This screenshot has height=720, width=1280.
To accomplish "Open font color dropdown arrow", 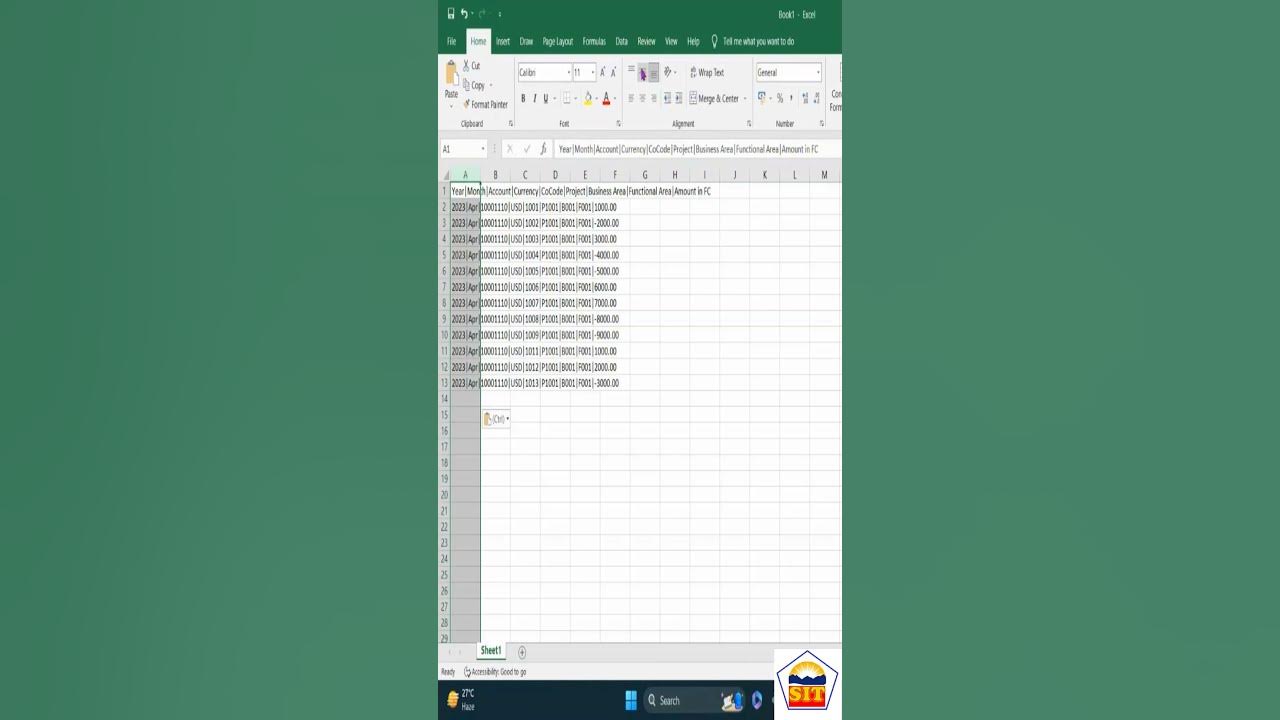I will point(614,98).
